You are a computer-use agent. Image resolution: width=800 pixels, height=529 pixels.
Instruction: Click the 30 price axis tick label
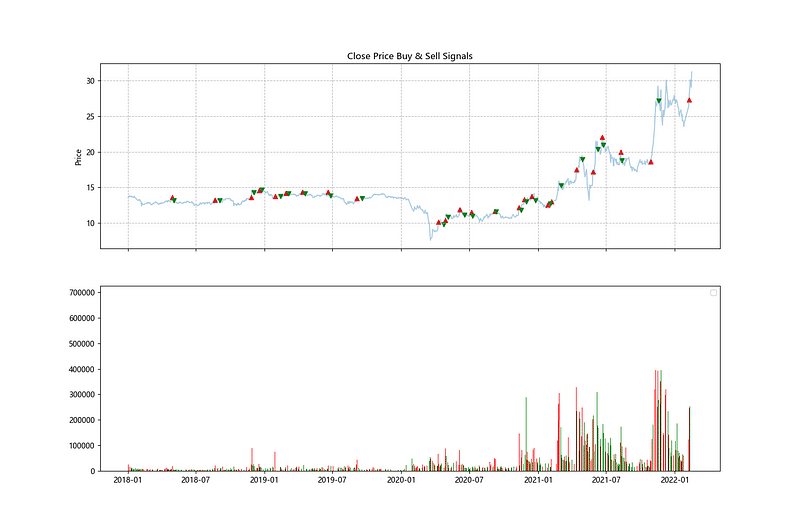pos(89,81)
